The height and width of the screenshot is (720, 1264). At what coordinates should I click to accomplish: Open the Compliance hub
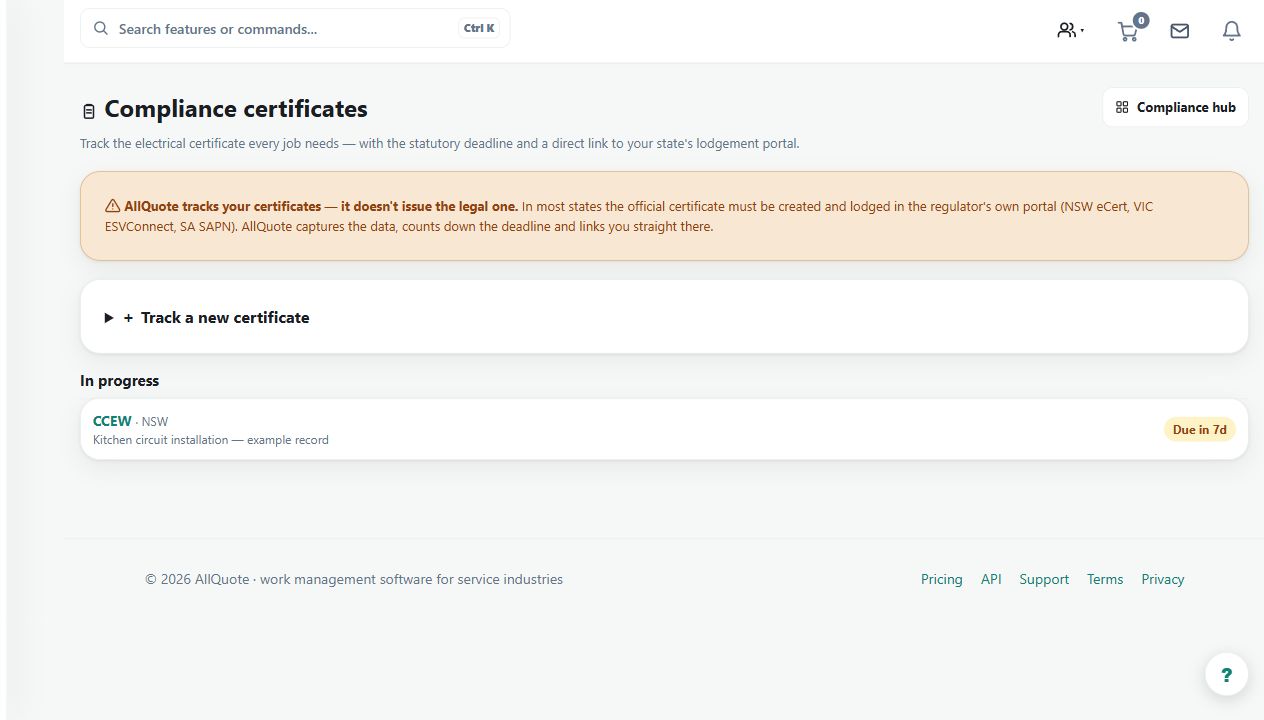click(1175, 107)
